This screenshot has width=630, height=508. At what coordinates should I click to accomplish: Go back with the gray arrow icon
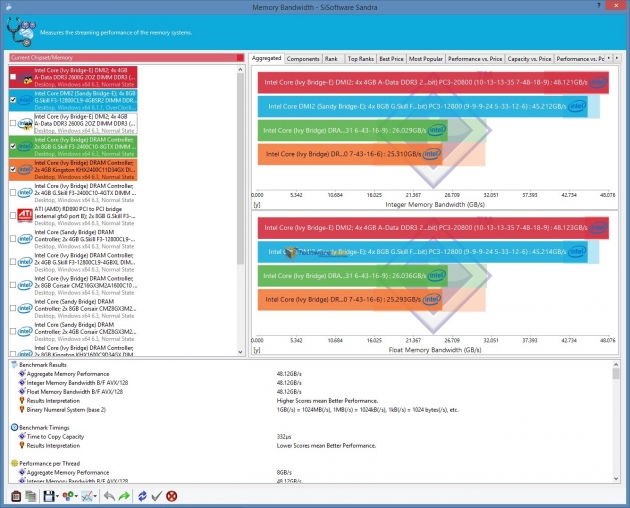click(x=109, y=496)
